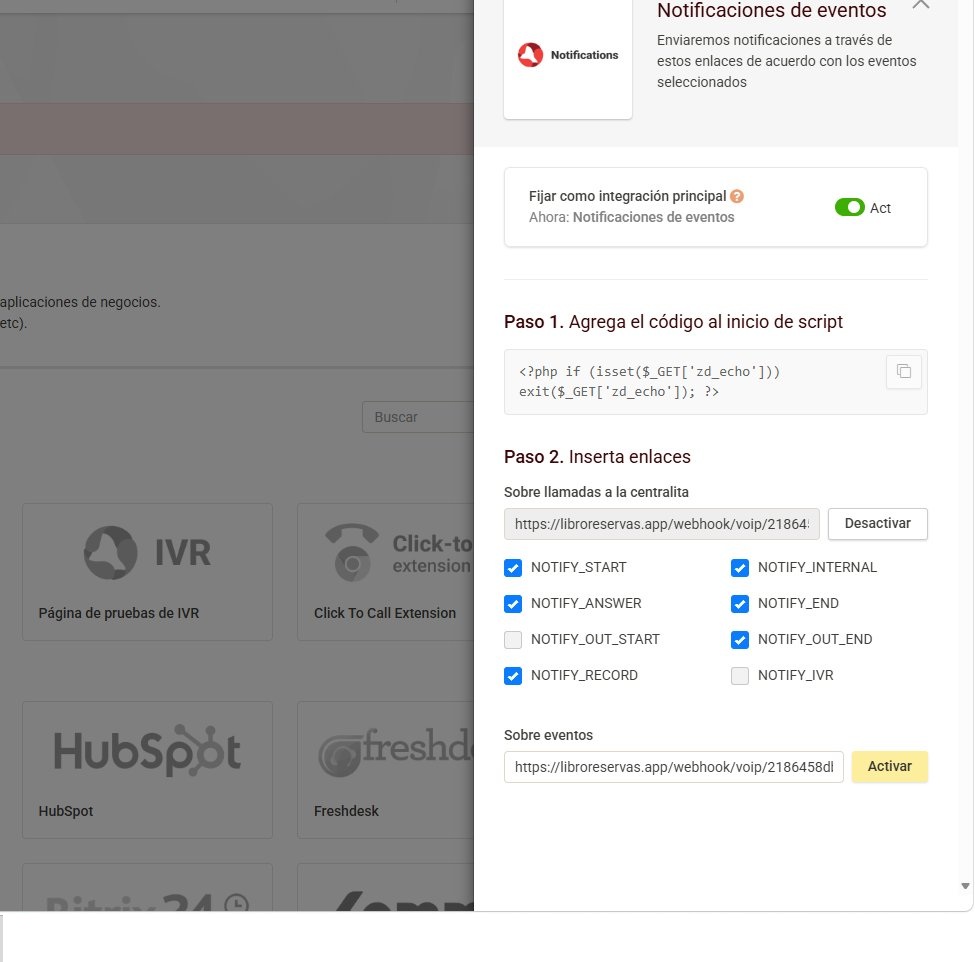Uncheck NOTIFY_END checkbox
975x962 pixels.
(x=740, y=604)
